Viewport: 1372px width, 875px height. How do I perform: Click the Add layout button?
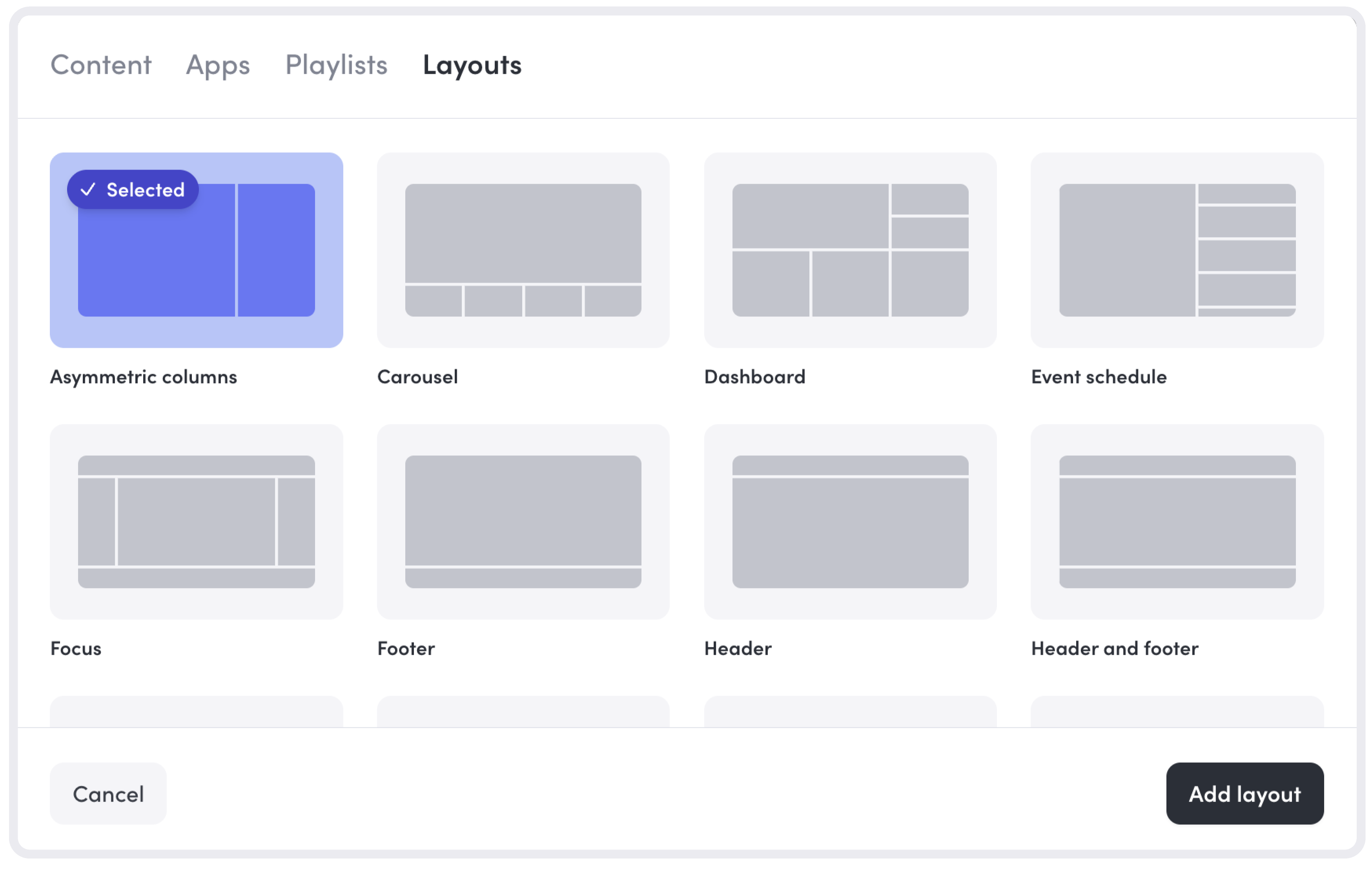pyautogui.click(x=1245, y=793)
